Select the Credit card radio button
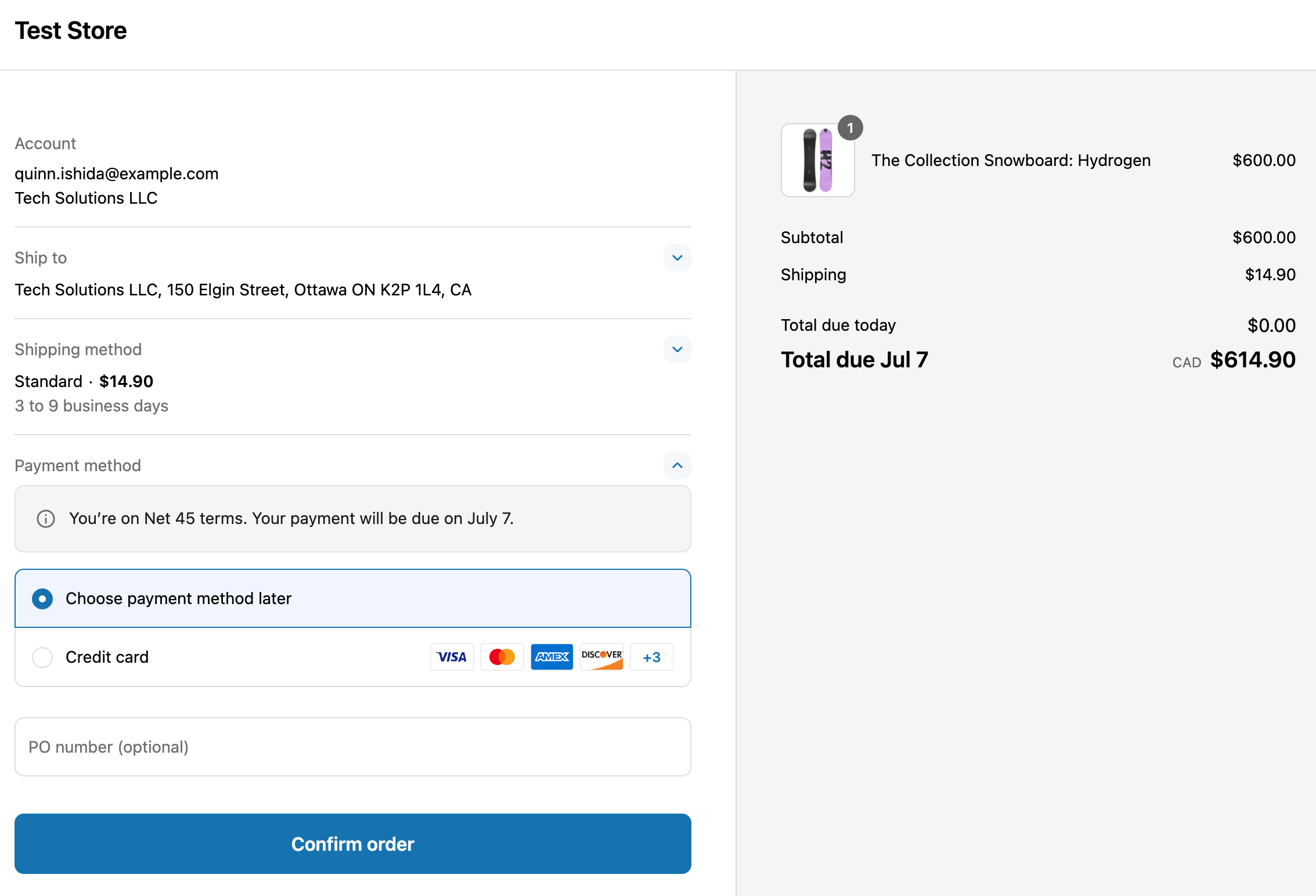This screenshot has width=1316, height=896. pyautogui.click(x=42, y=657)
